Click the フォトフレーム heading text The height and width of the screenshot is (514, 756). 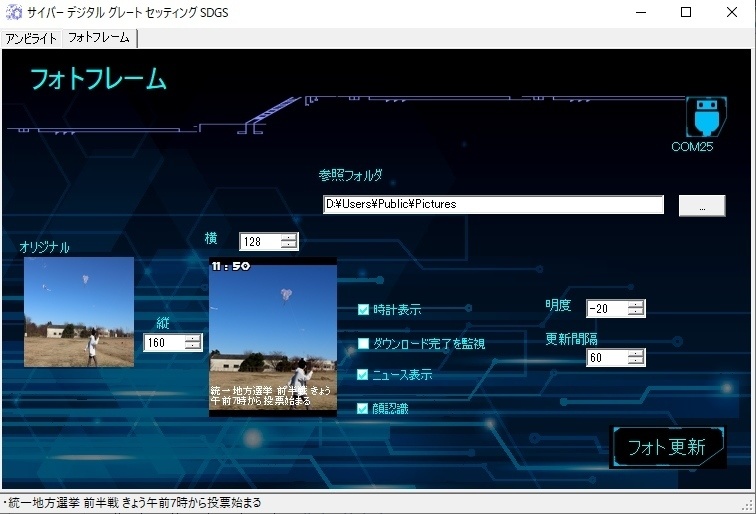tap(98, 79)
